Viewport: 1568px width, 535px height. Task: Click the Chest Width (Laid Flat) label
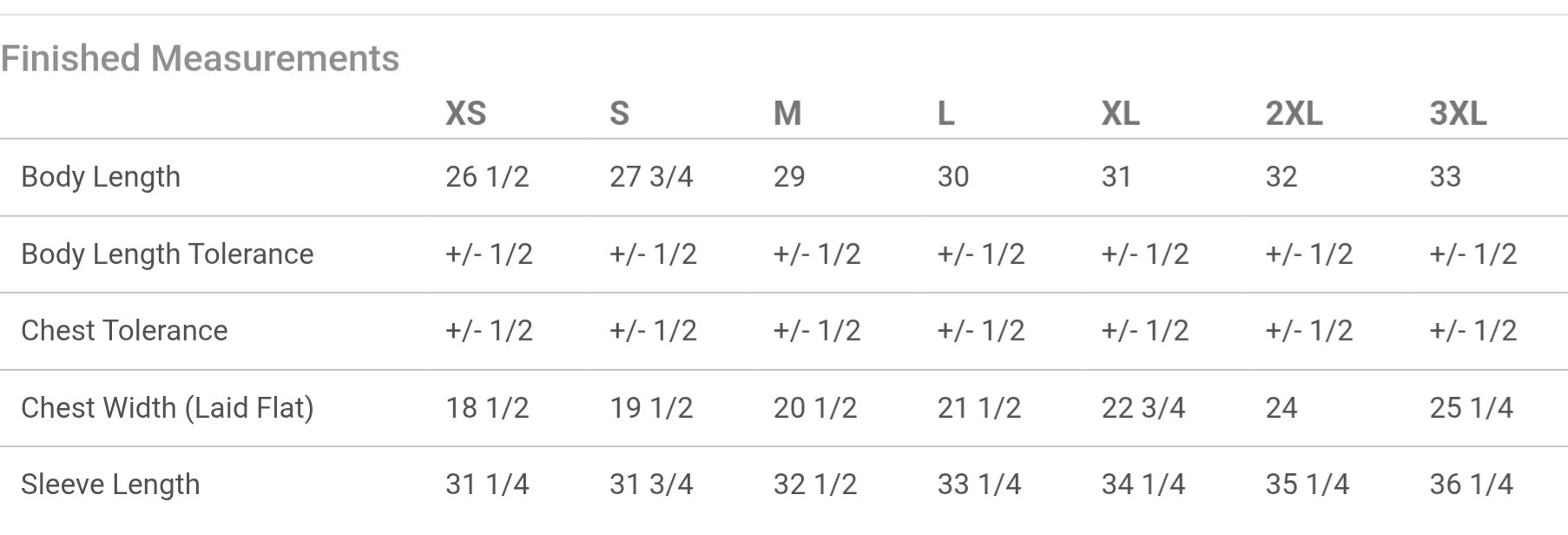(168, 407)
